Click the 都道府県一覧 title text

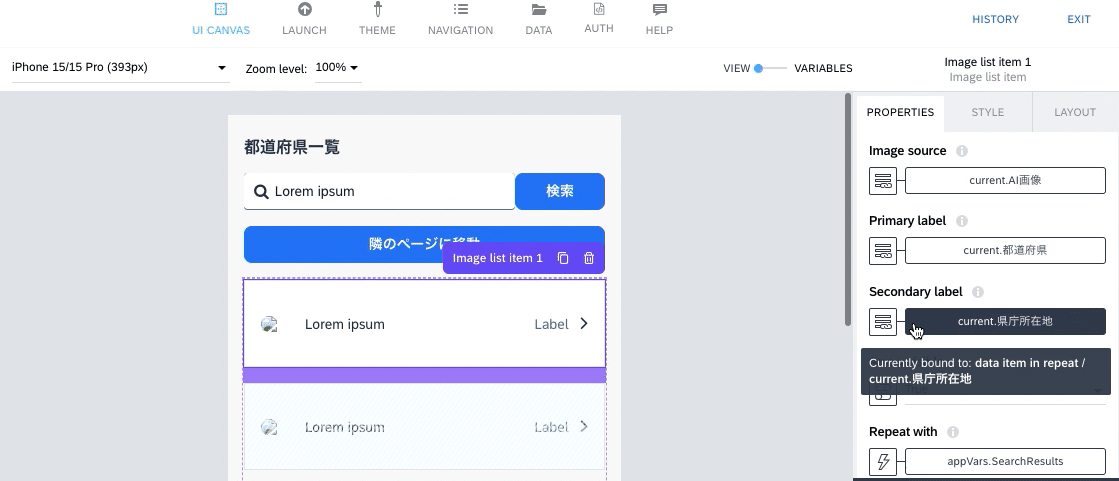point(292,147)
